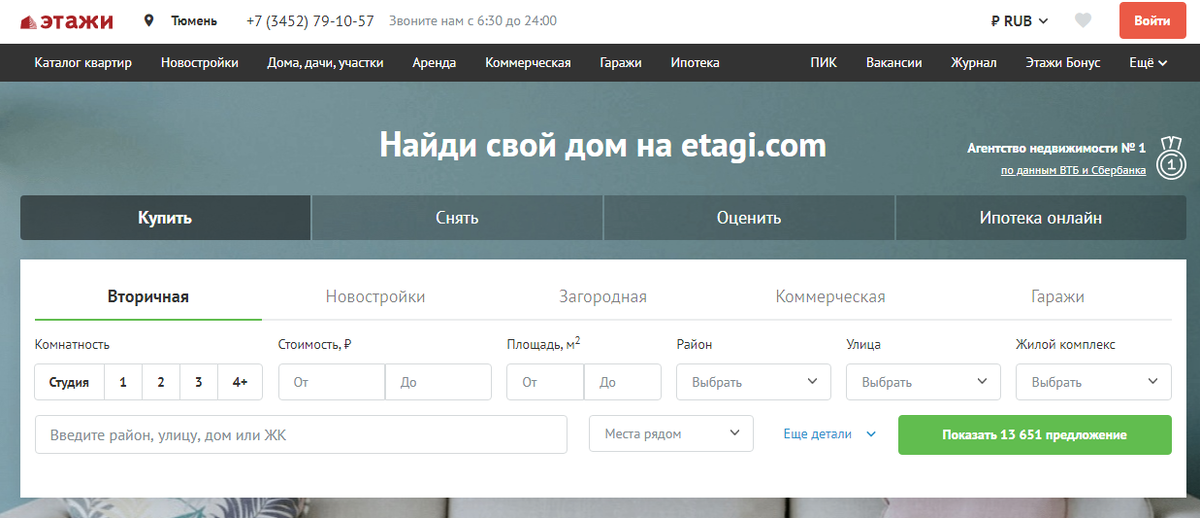Open the Улица dropdown
Viewport: 1200px width, 518px height.
(x=923, y=382)
